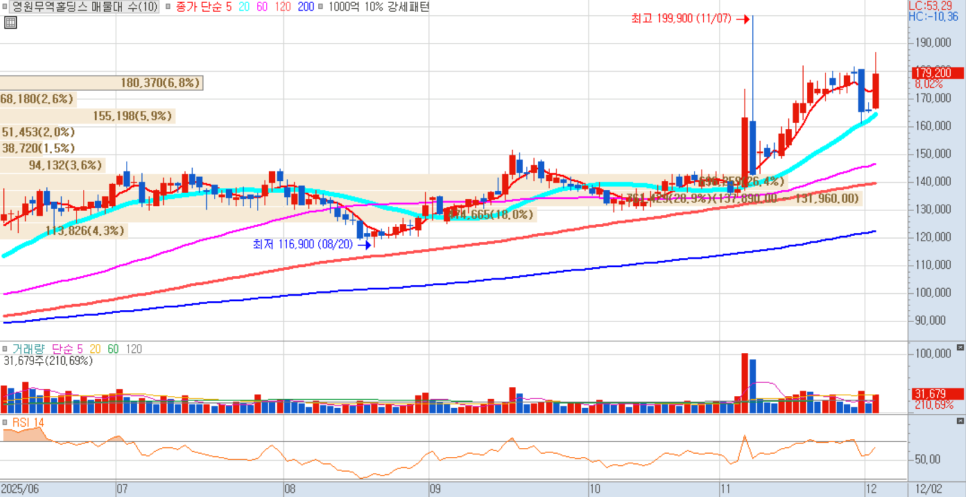Select the RSI 14 indicator label

28,422
